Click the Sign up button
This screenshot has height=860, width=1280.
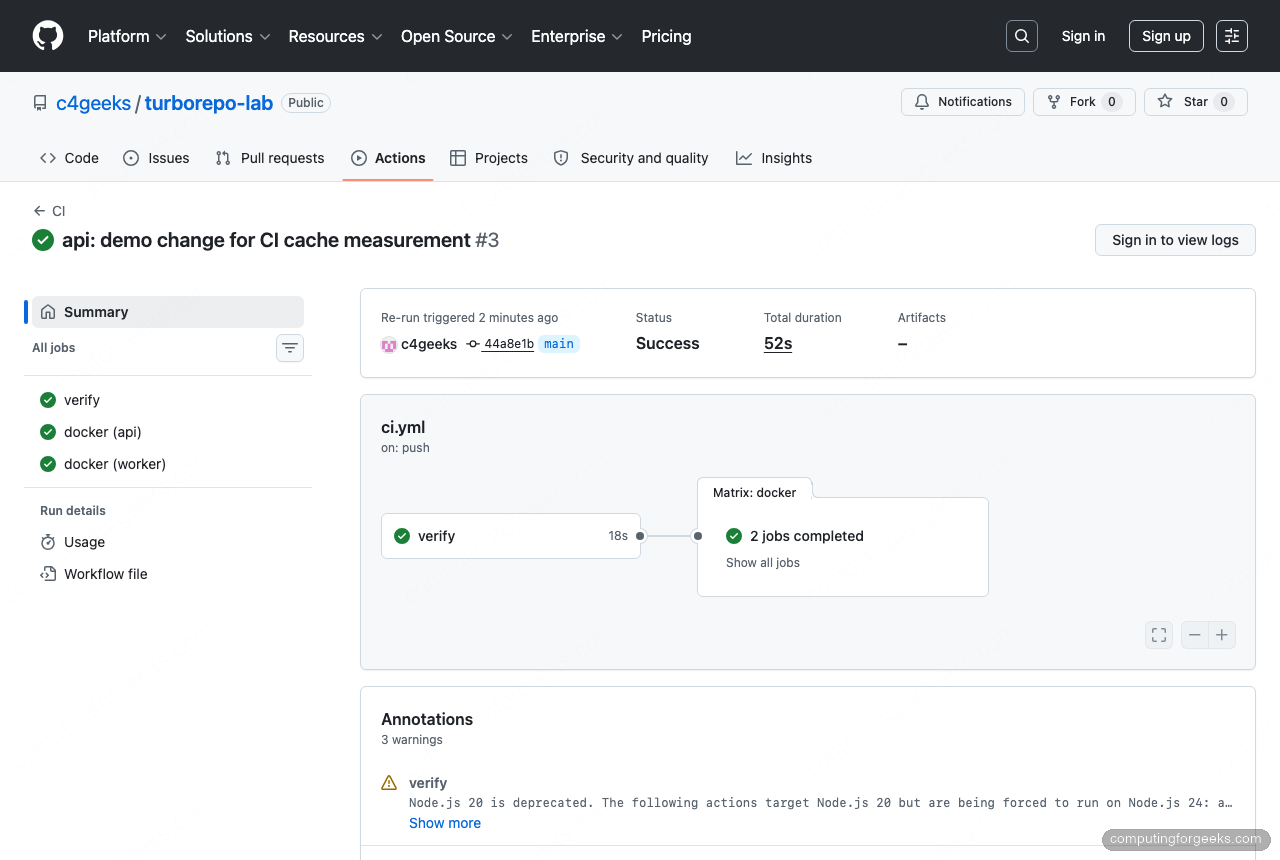pyautogui.click(x=1166, y=36)
